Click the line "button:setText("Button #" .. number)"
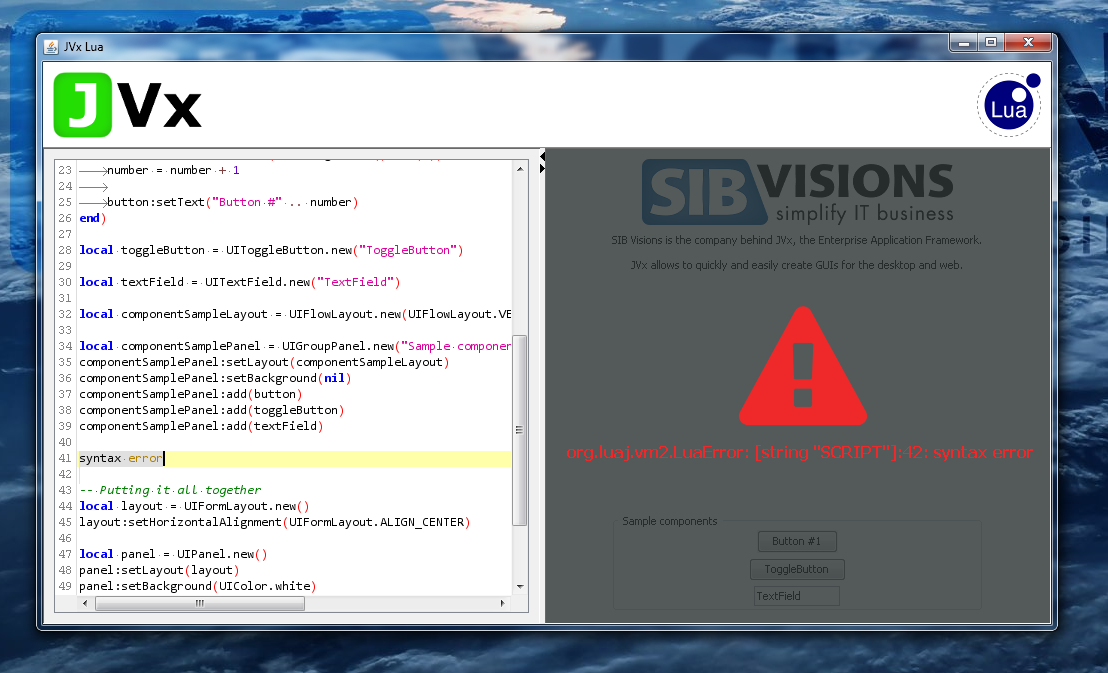The height and width of the screenshot is (673, 1108). [x=232, y=202]
